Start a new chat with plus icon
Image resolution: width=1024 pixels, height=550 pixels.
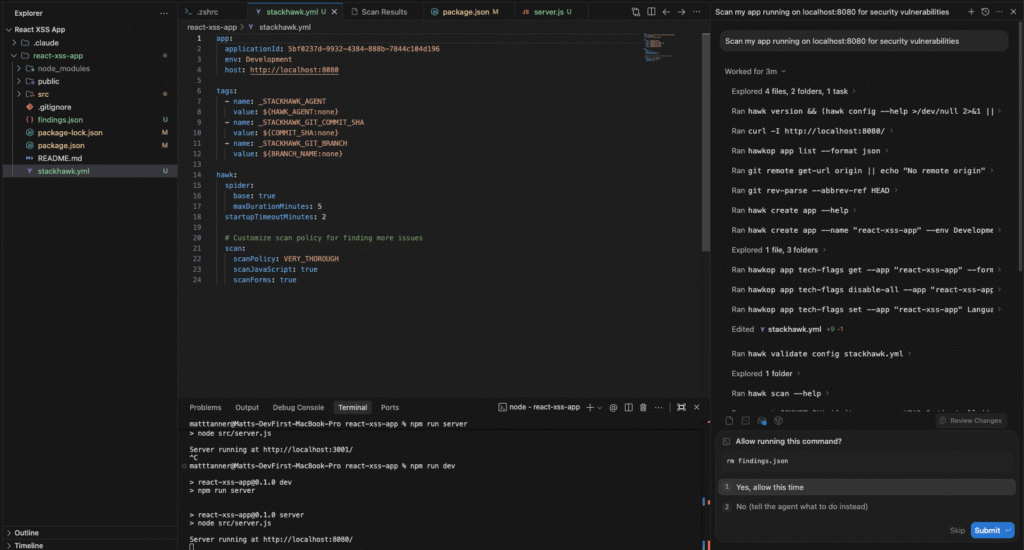pyautogui.click(x=971, y=12)
